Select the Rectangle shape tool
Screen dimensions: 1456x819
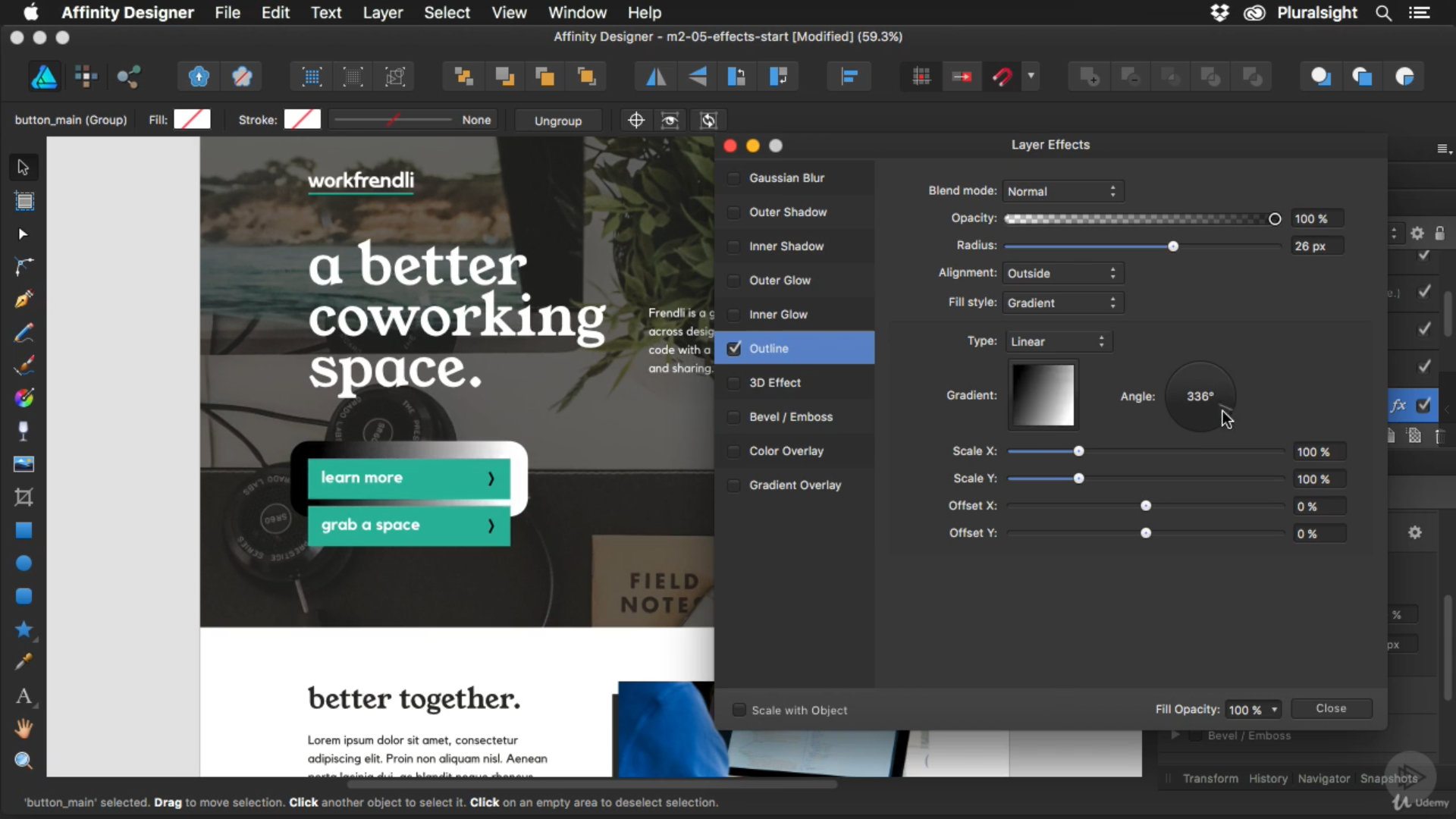click(24, 530)
